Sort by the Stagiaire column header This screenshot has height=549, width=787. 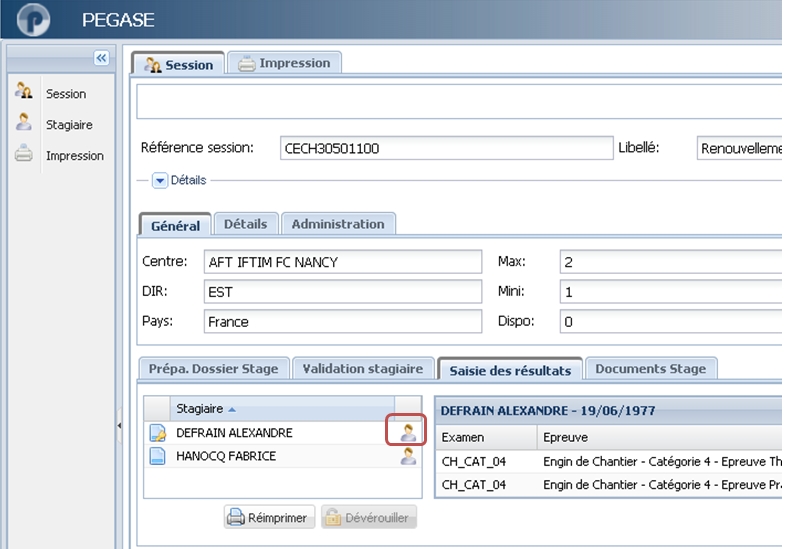point(282,408)
